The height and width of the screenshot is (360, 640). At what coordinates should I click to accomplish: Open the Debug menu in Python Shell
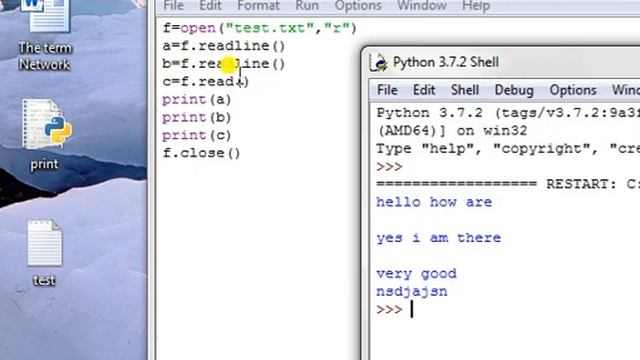coord(514,90)
